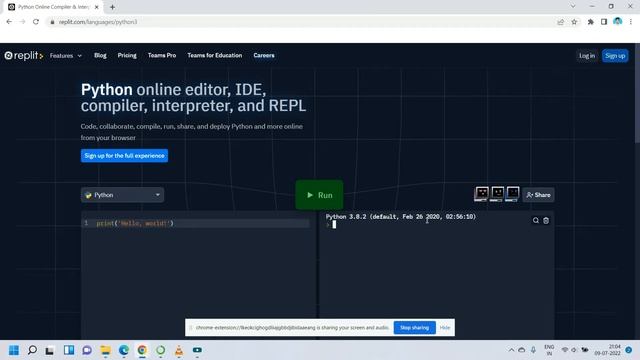640x360 pixels.
Task: Go back in browser history
Action: click(x=9, y=22)
